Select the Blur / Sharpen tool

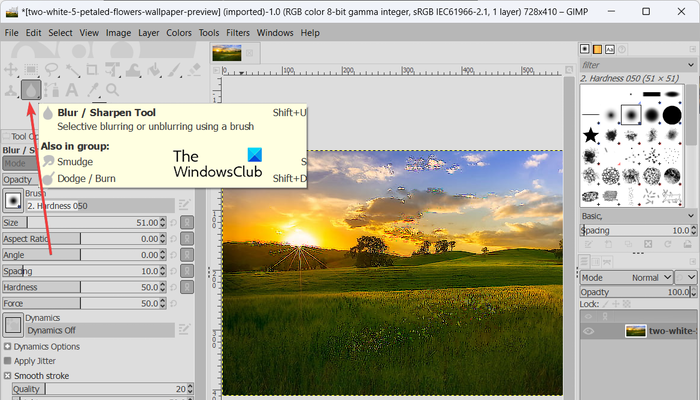point(31,89)
